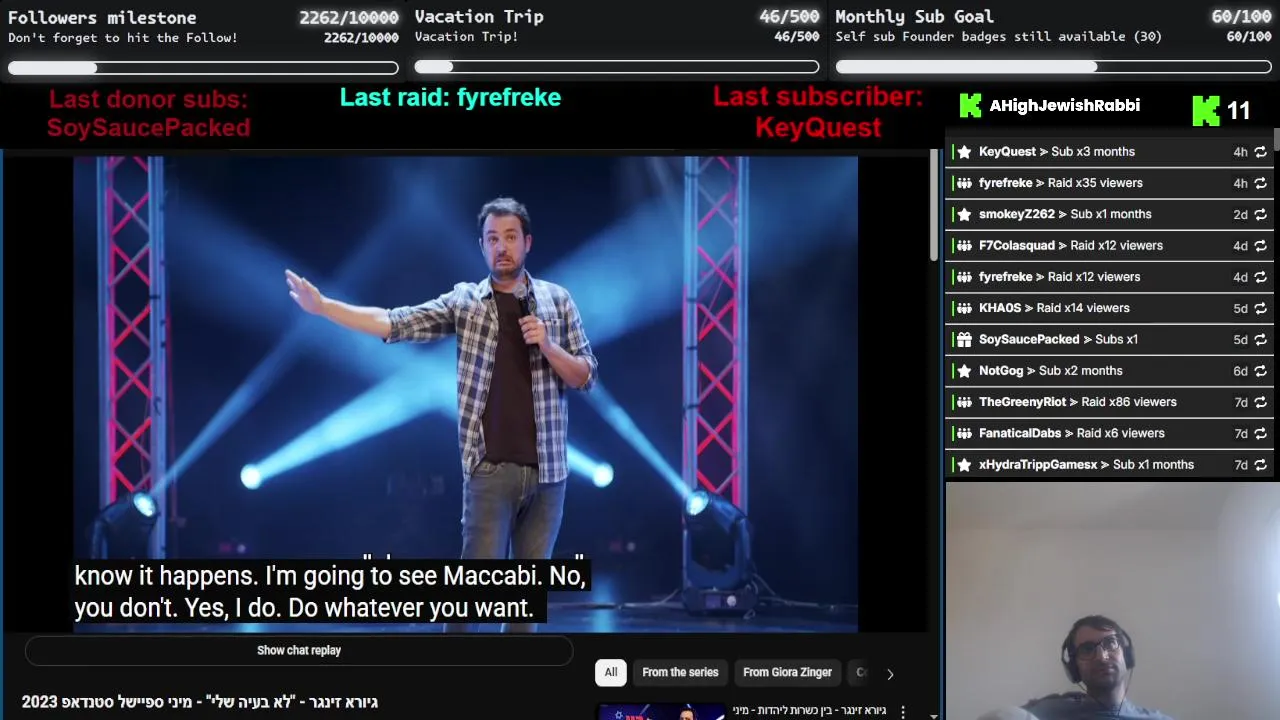Screen dimensions: 1280x720
Task: Click the Vacation Trip progress bar
Action: pos(617,67)
